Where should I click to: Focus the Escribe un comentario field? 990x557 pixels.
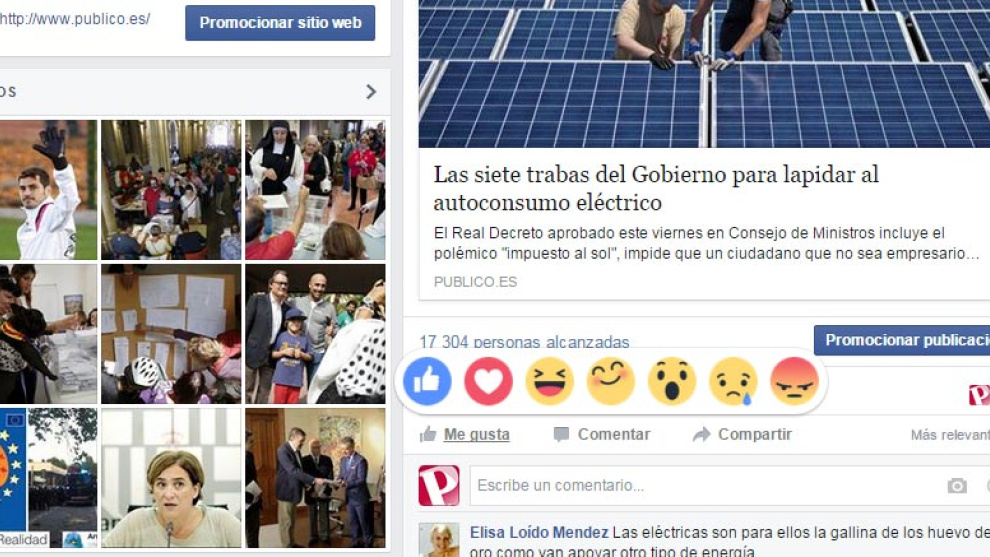707,486
